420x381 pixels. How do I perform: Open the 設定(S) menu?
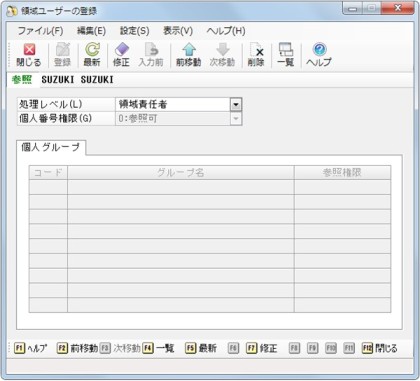[x=135, y=31]
